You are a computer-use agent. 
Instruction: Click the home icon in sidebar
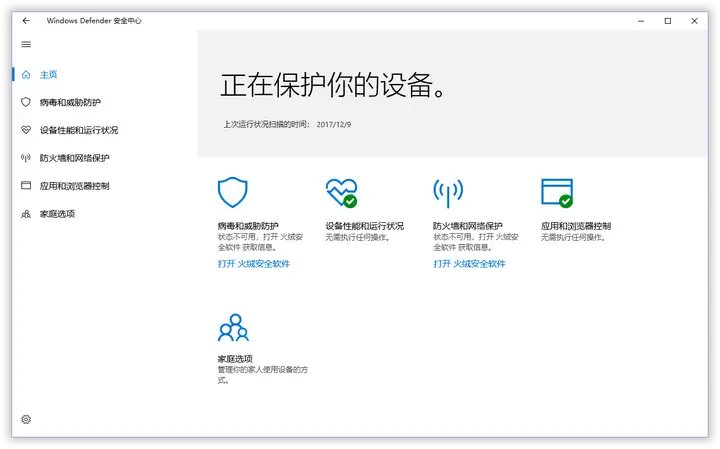point(26,74)
